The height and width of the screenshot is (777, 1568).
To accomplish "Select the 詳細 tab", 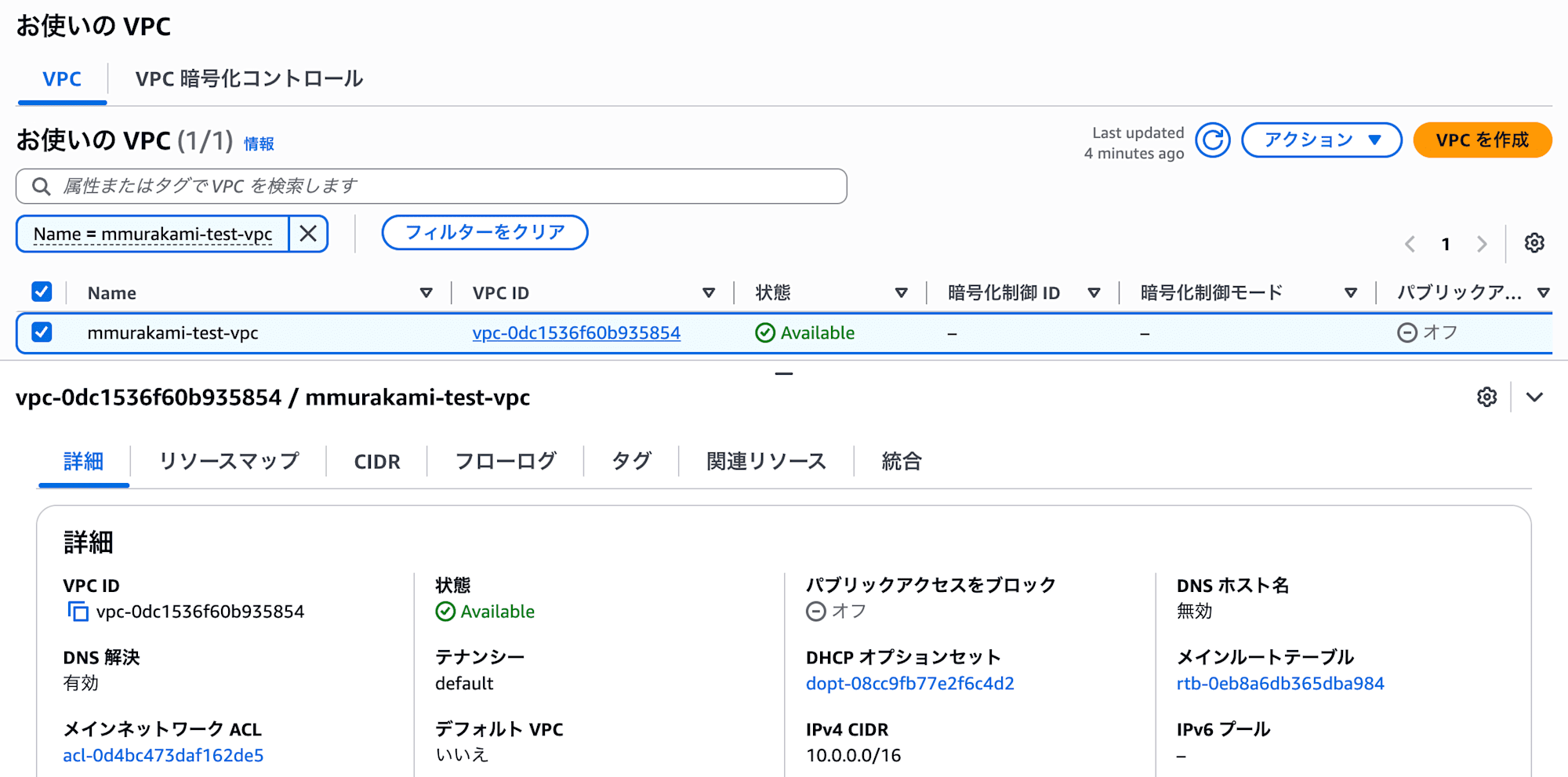I will 83,461.
